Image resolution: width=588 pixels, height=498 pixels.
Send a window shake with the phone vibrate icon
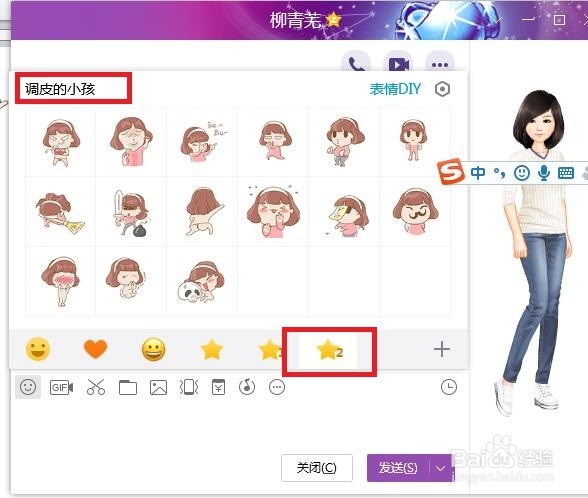189,387
